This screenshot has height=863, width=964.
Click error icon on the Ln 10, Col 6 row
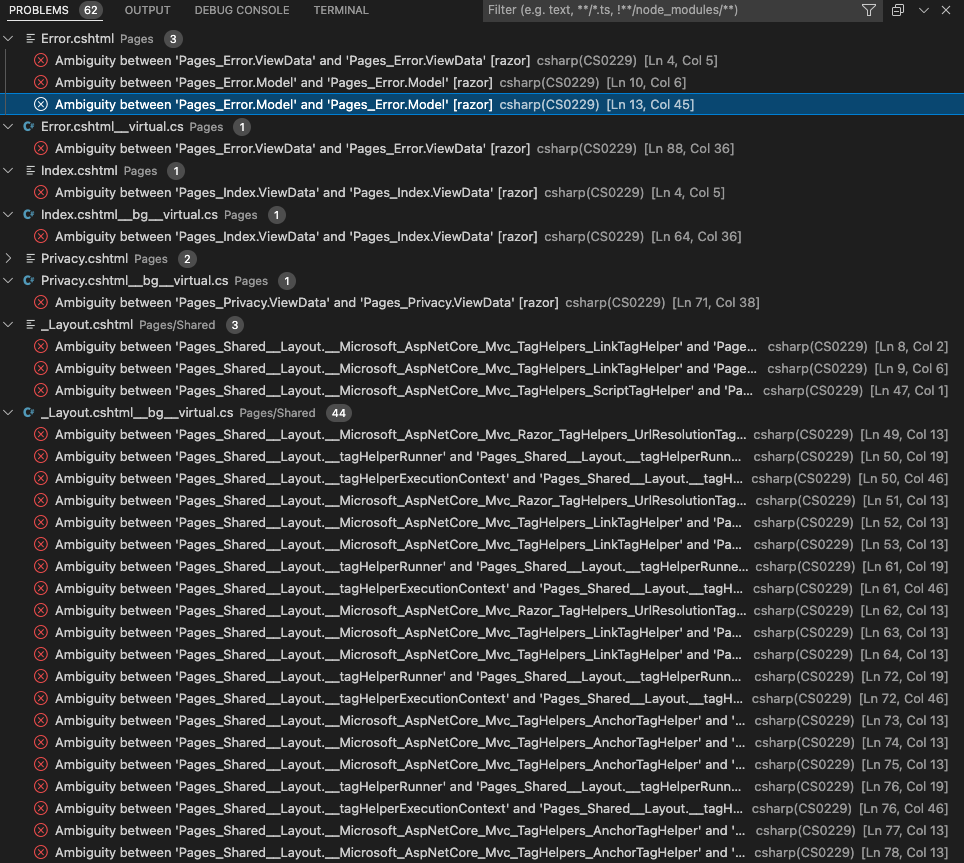41,82
